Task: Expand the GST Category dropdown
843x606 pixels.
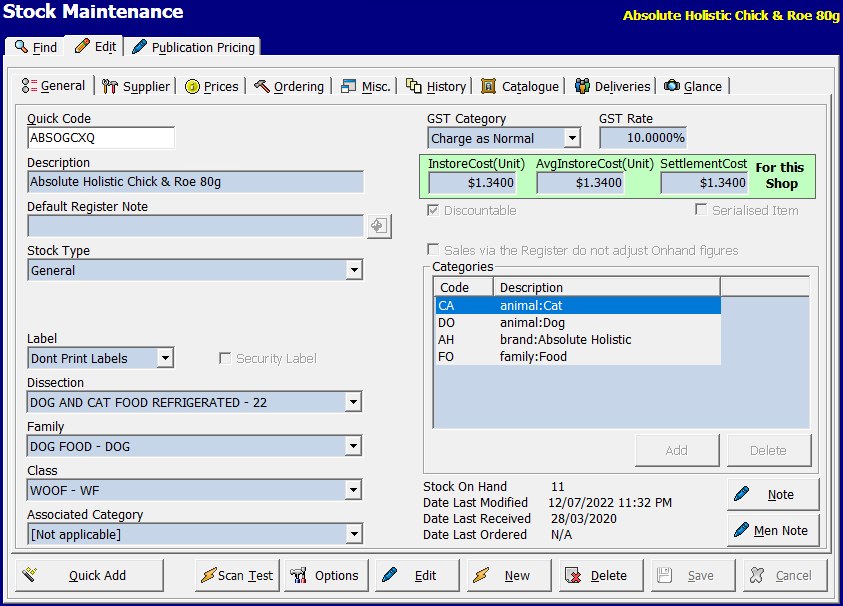Action: point(571,138)
